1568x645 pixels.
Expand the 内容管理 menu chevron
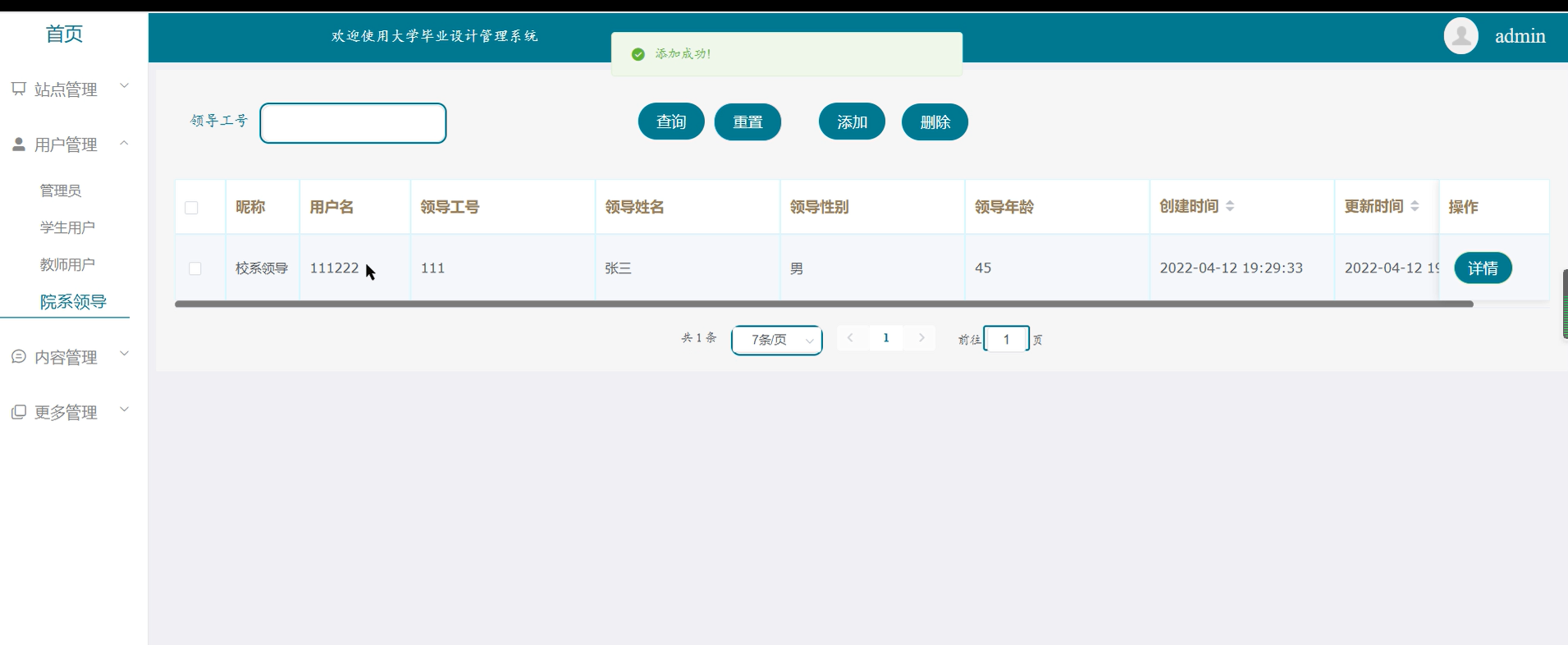[125, 354]
